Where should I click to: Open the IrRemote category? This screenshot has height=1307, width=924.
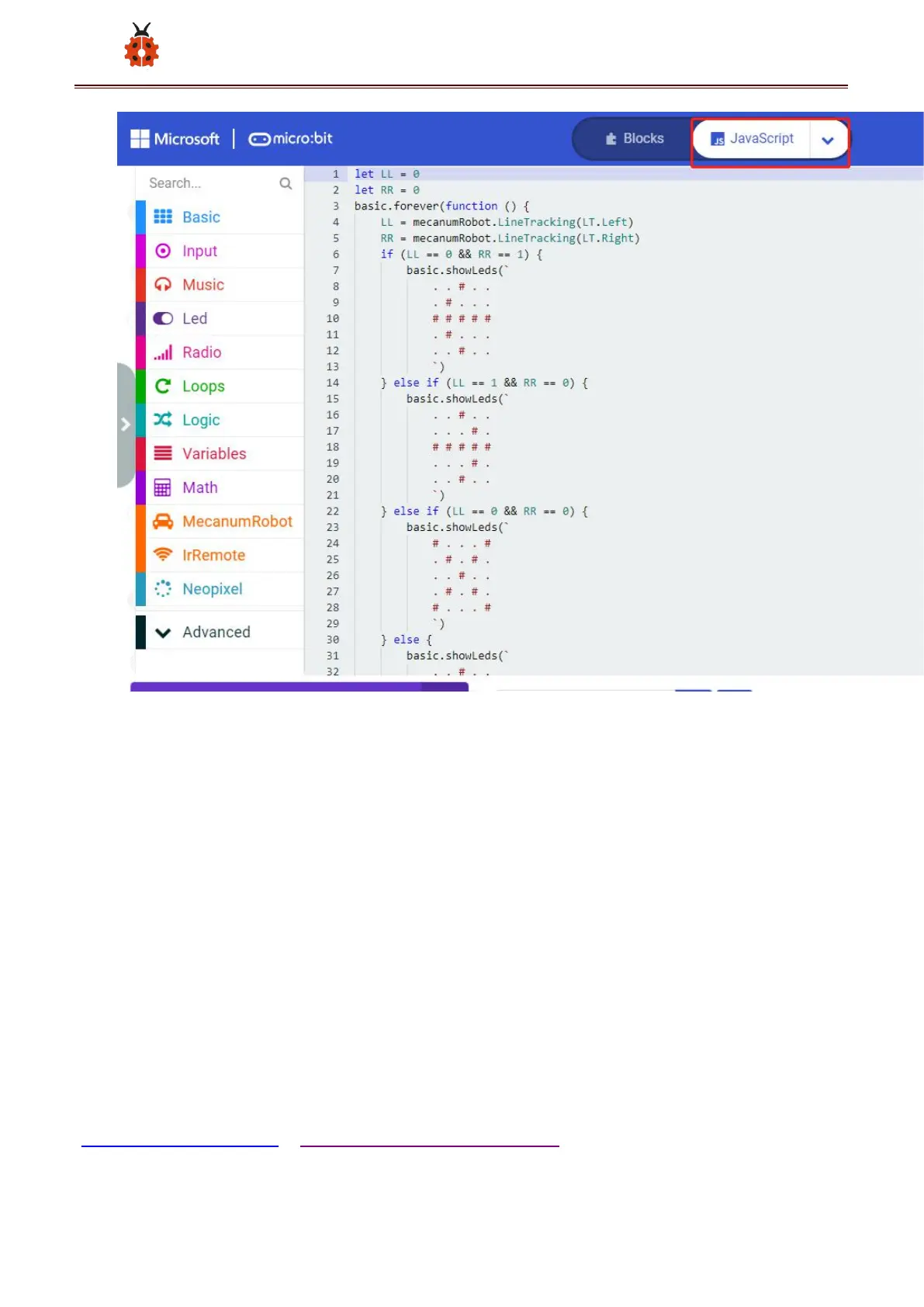[220, 555]
